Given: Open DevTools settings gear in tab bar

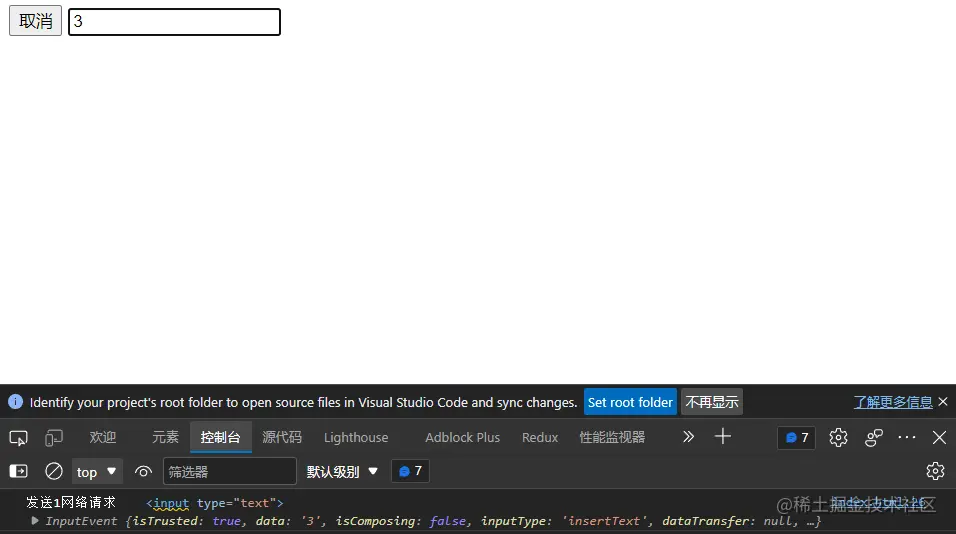Looking at the screenshot, I should pyautogui.click(x=838, y=437).
